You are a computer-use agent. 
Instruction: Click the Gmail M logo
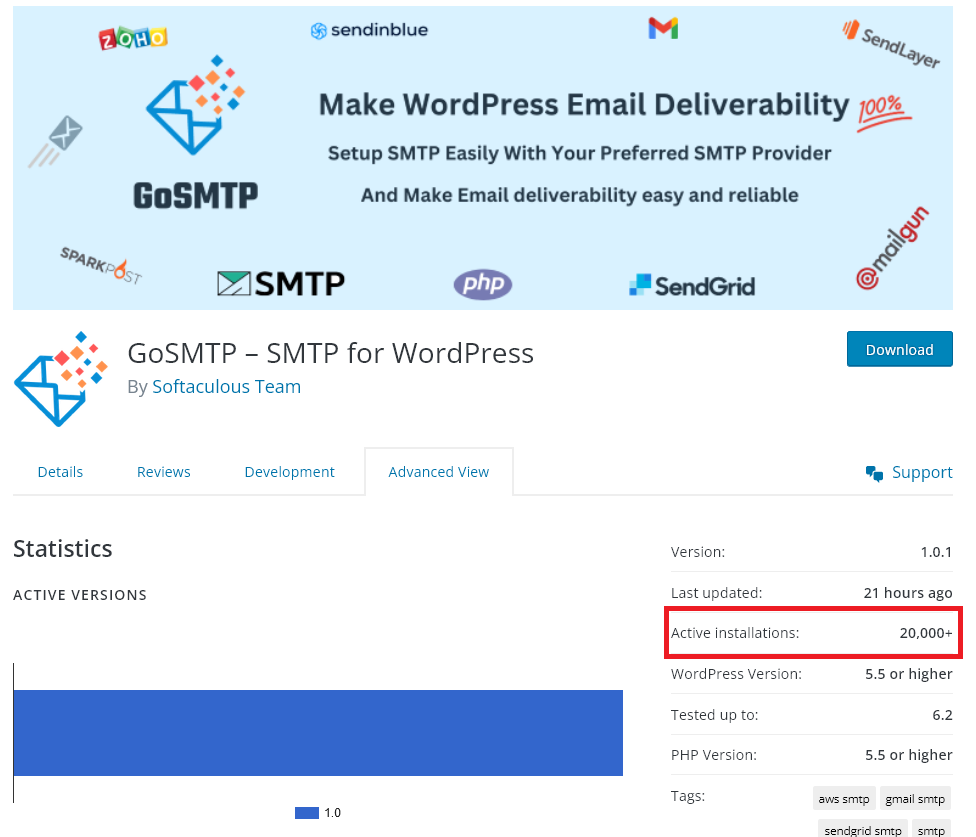[x=663, y=28]
